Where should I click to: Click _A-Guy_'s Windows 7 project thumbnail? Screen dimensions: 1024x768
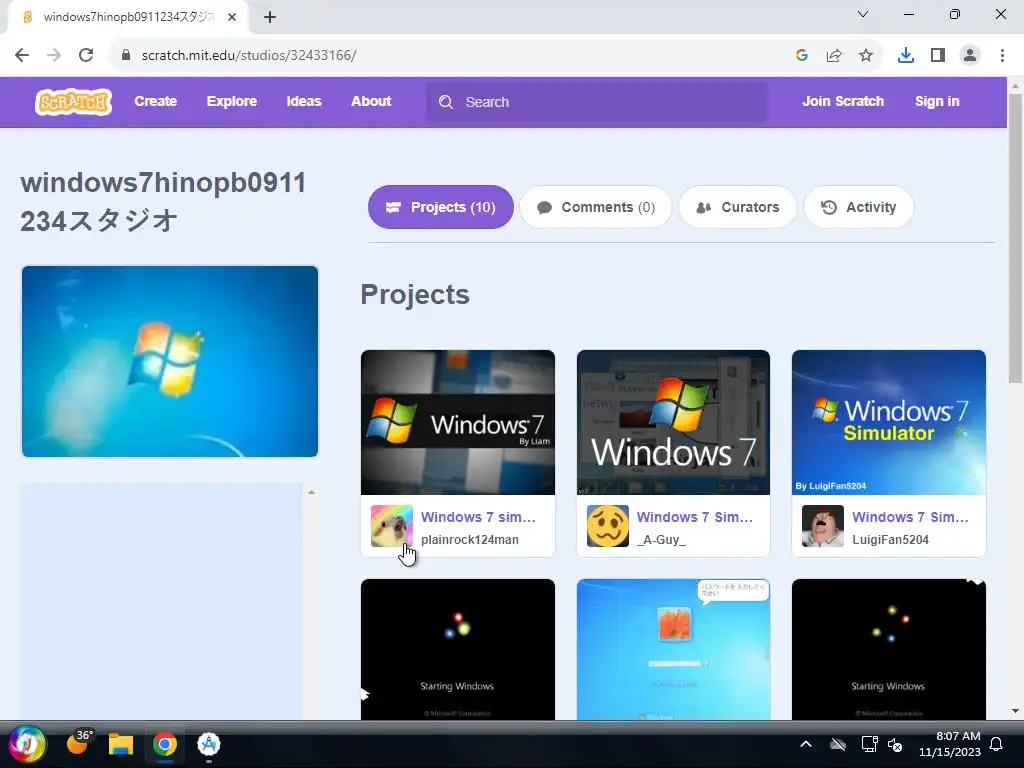pyautogui.click(x=673, y=423)
